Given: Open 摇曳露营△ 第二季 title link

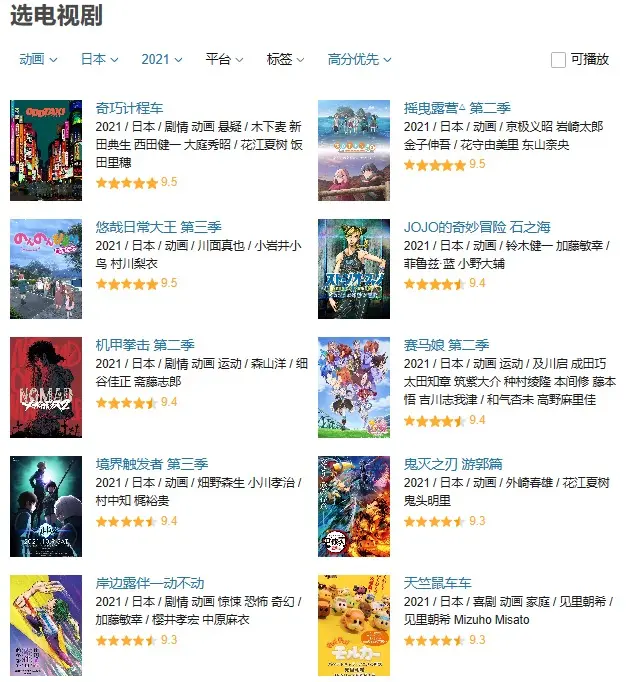Looking at the screenshot, I should click(x=457, y=108).
